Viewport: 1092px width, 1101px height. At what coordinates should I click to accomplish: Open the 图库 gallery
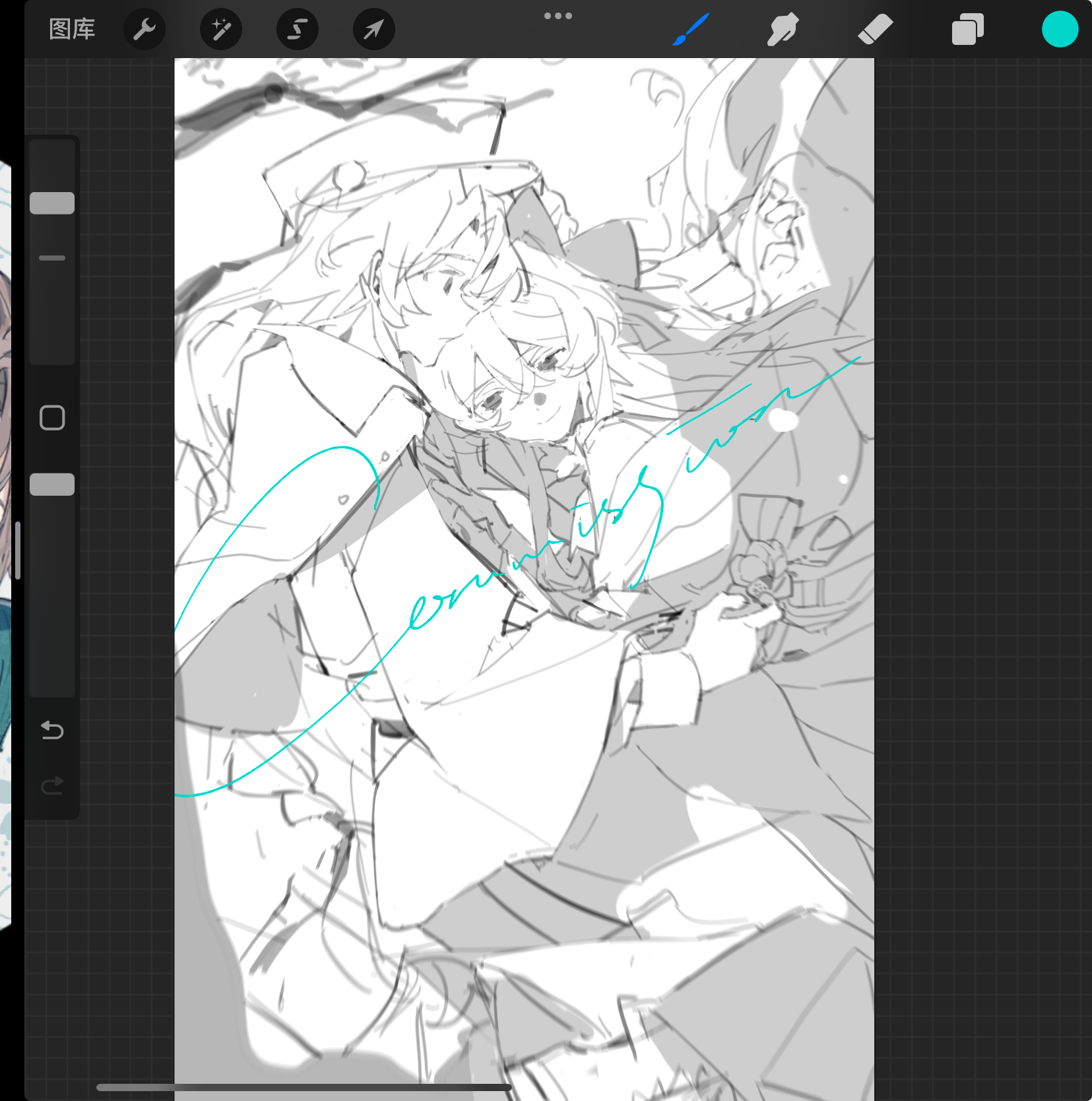click(72, 29)
